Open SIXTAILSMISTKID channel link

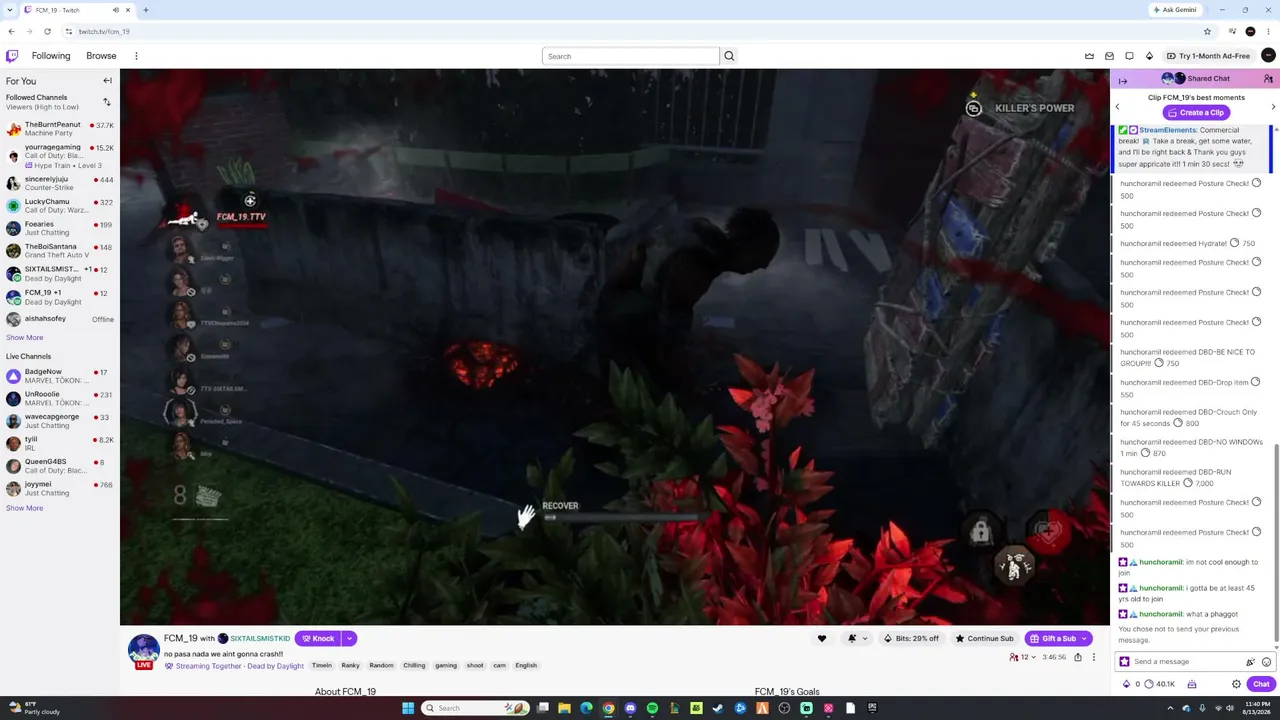pos(260,638)
